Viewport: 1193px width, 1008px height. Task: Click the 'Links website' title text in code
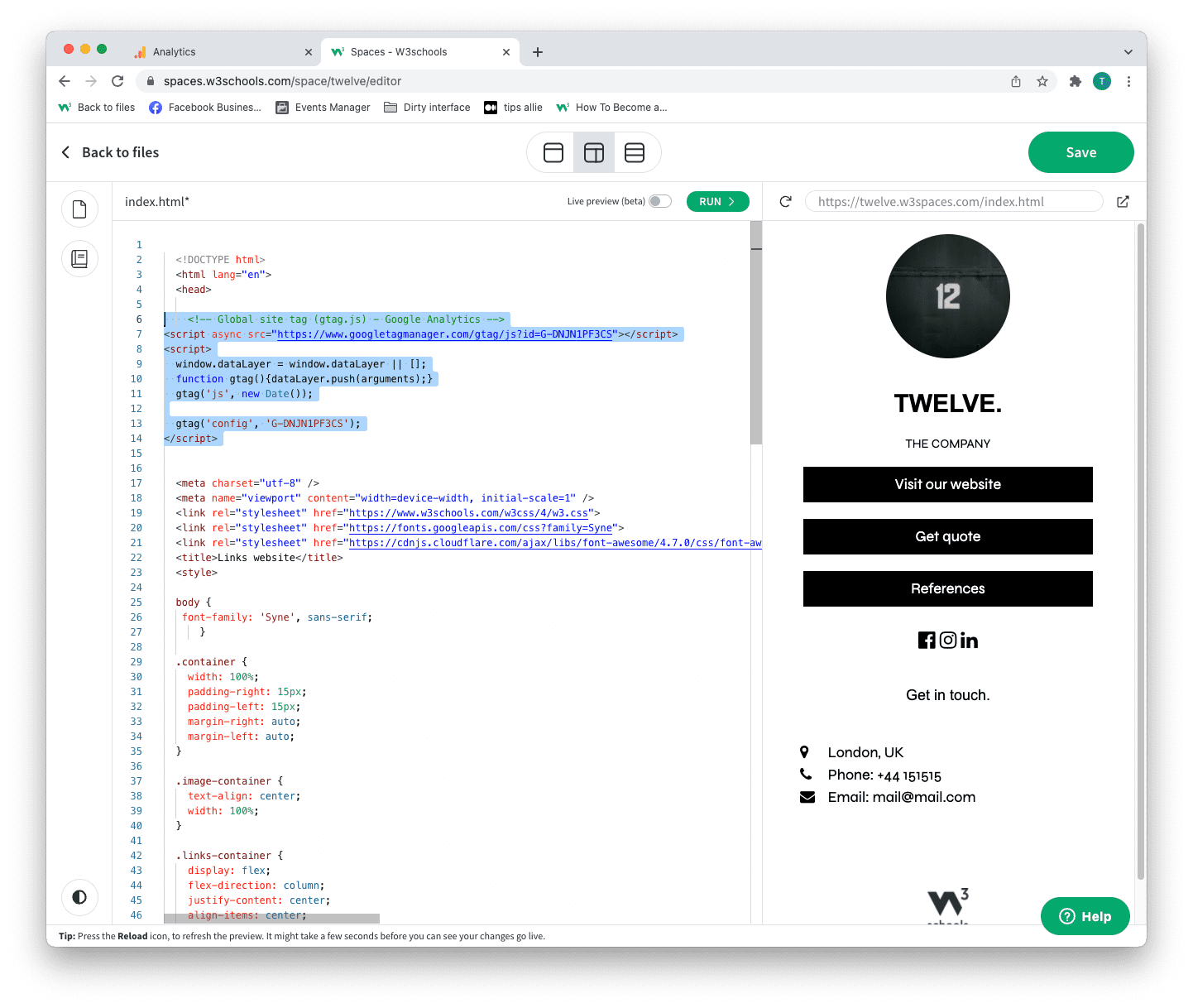[256, 558]
